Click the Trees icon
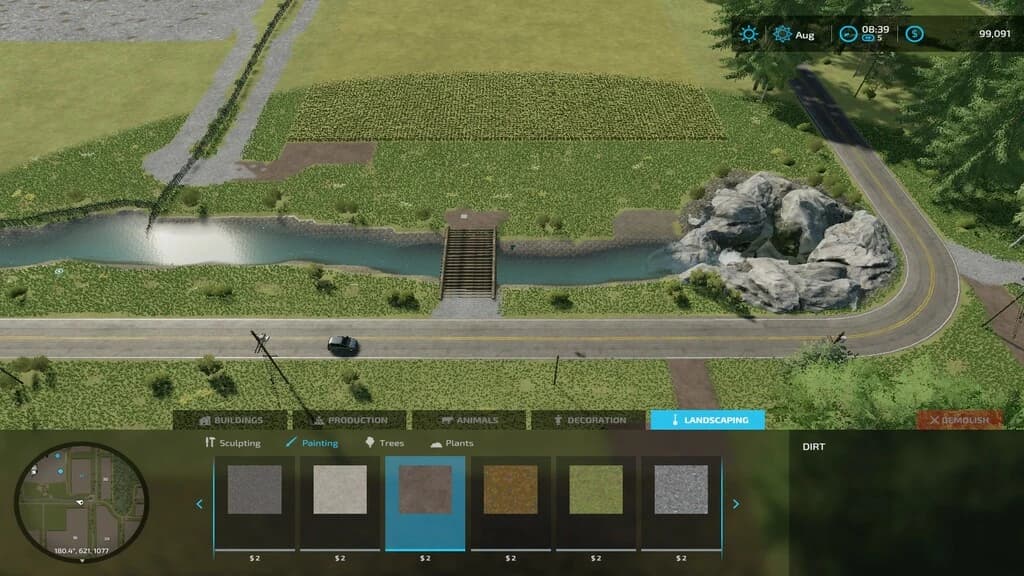The image size is (1024, 576). tap(370, 443)
